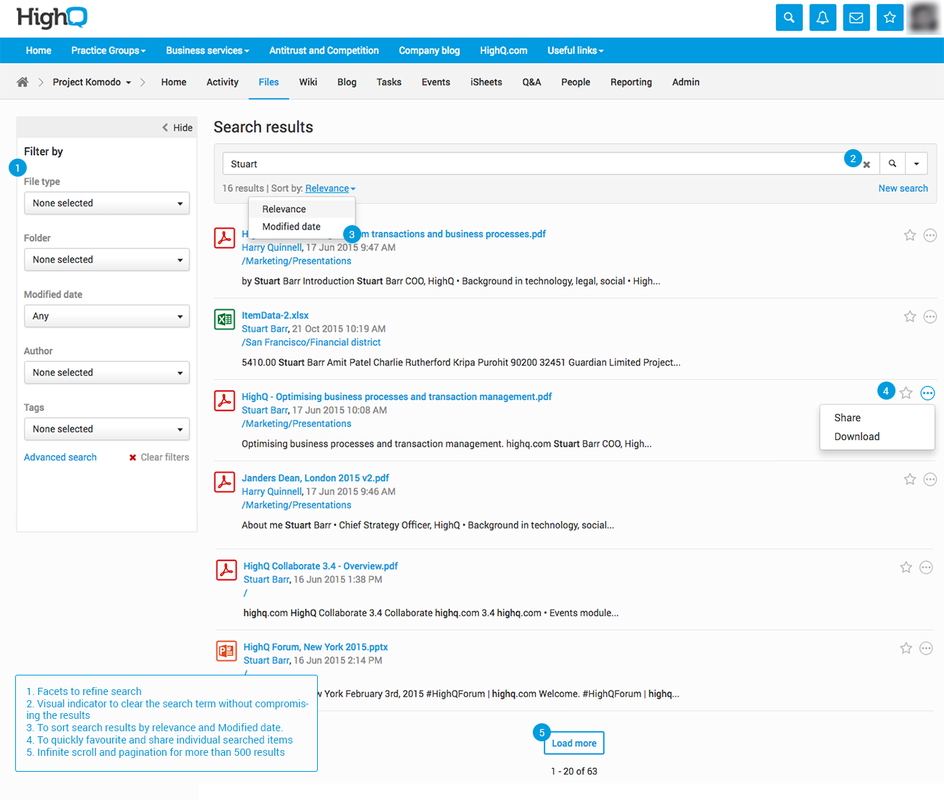Select Modified date in sort menu

coord(291,227)
